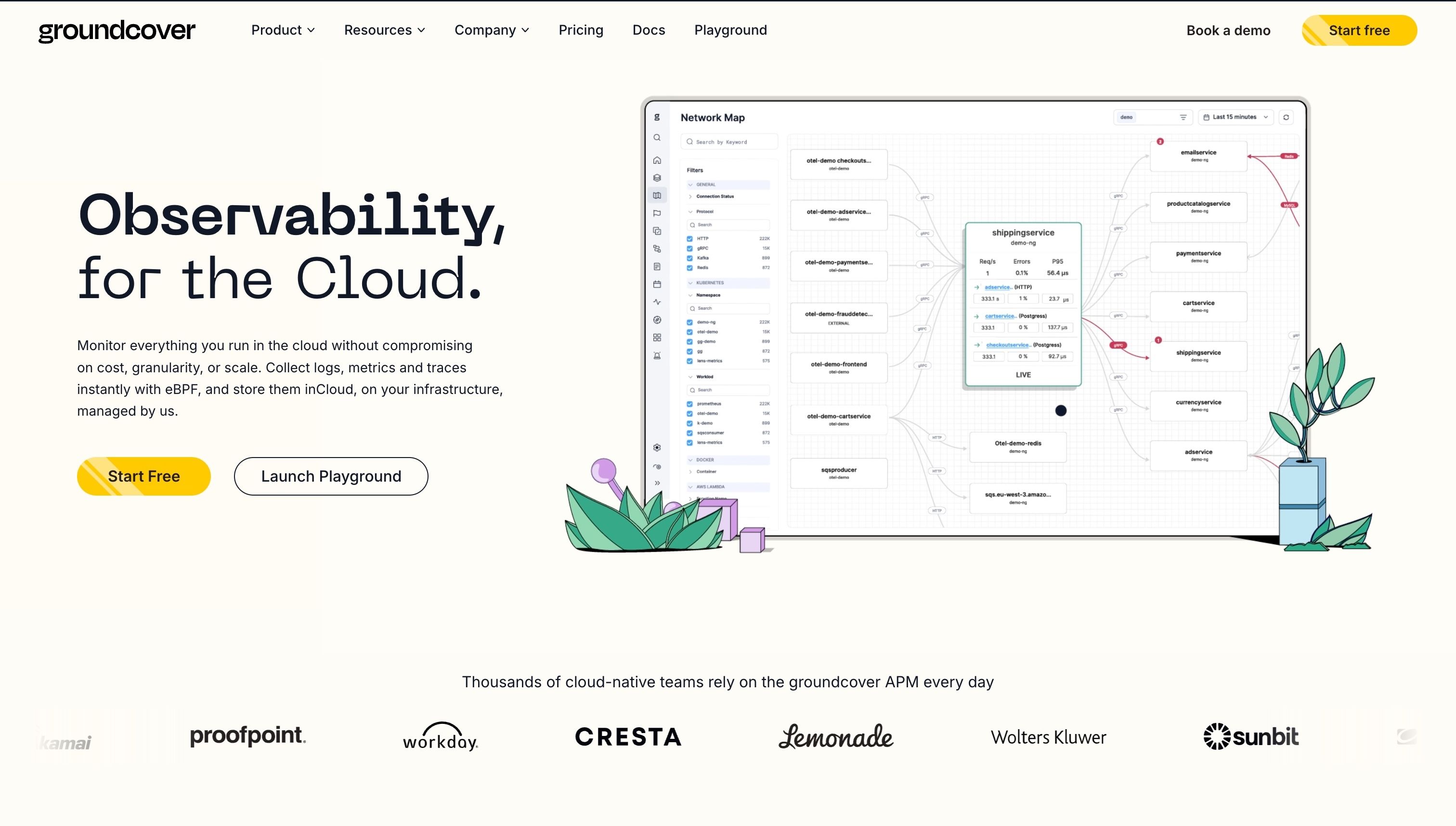
Task: Collapse the Protocol filter section
Action: click(700, 211)
